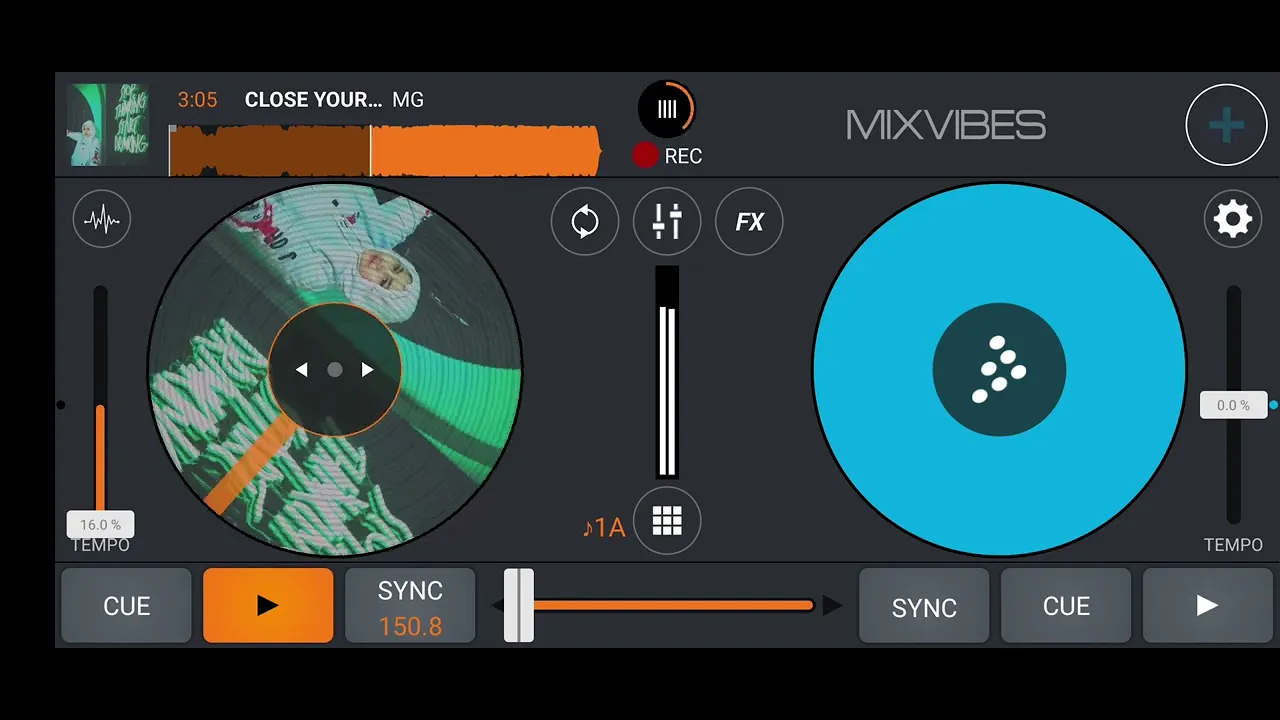Open the settings gear
Screen dimensions: 1280x720
(x=1232, y=219)
